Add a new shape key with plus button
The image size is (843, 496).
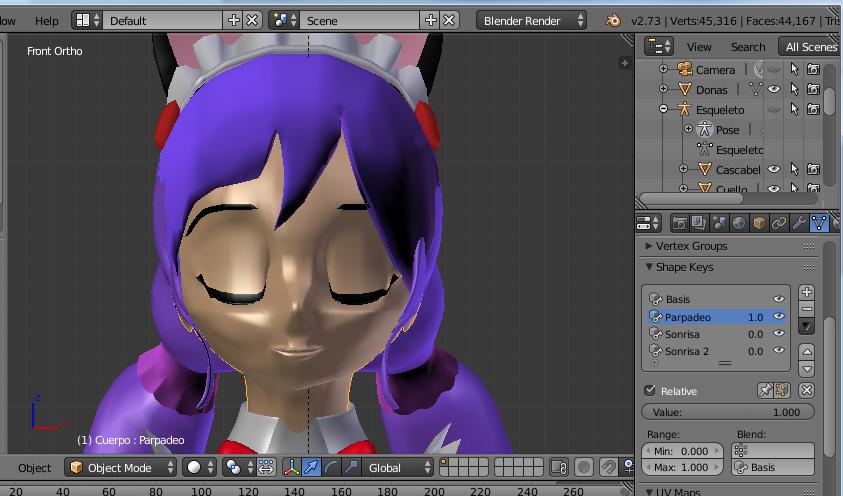pos(806,292)
